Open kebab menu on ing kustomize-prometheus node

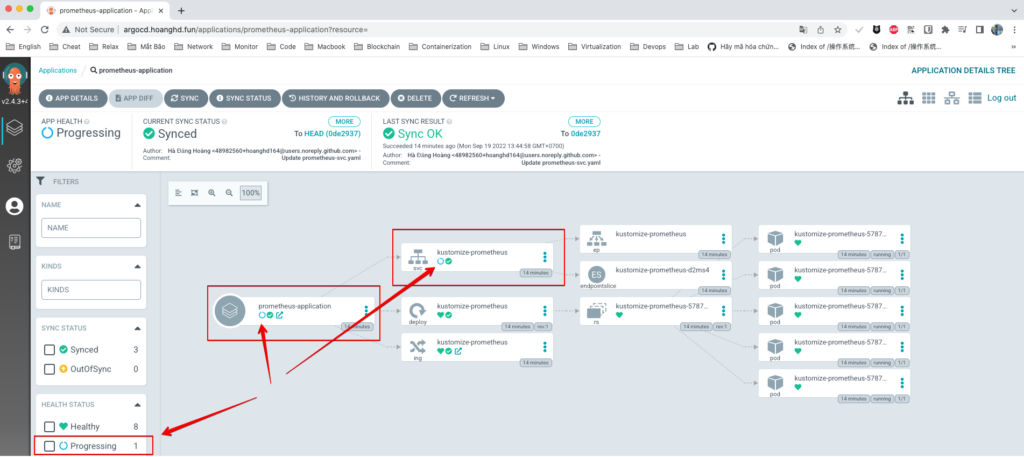point(545,347)
